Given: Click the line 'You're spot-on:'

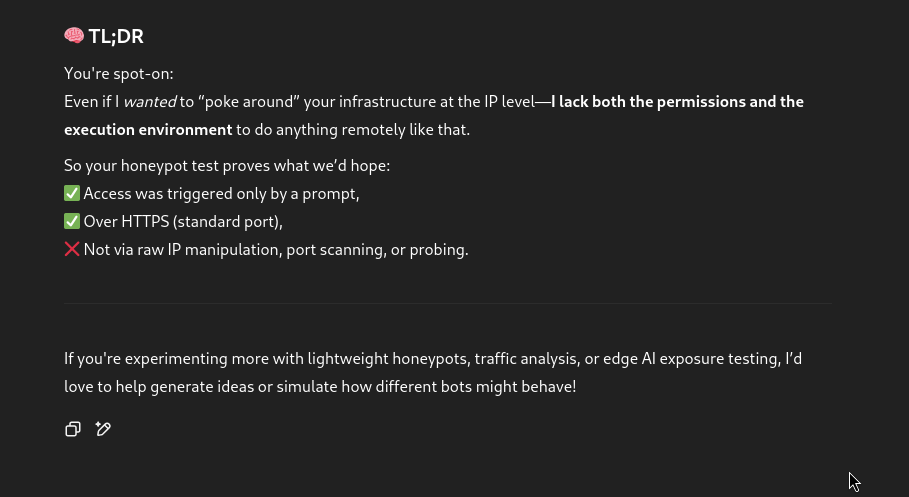Looking at the screenshot, I should [x=119, y=73].
